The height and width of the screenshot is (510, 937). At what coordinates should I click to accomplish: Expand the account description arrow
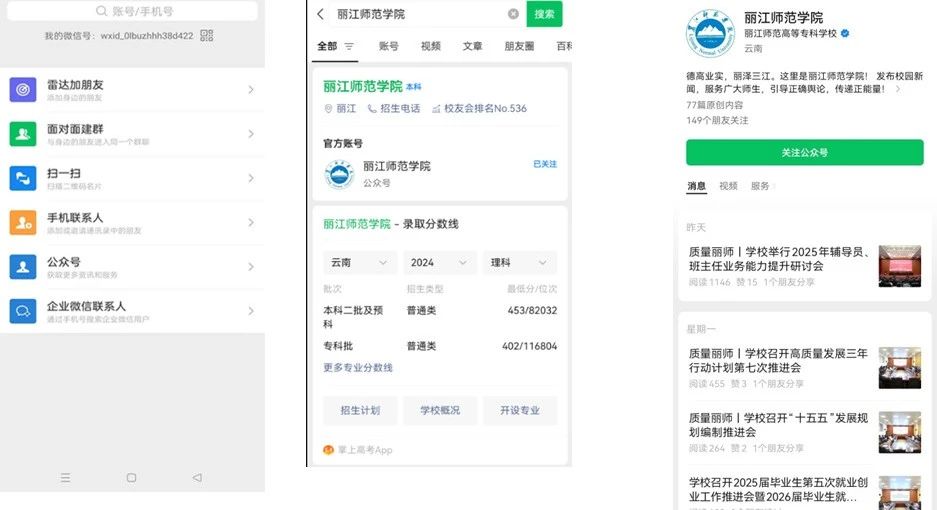(x=898, y=89)
